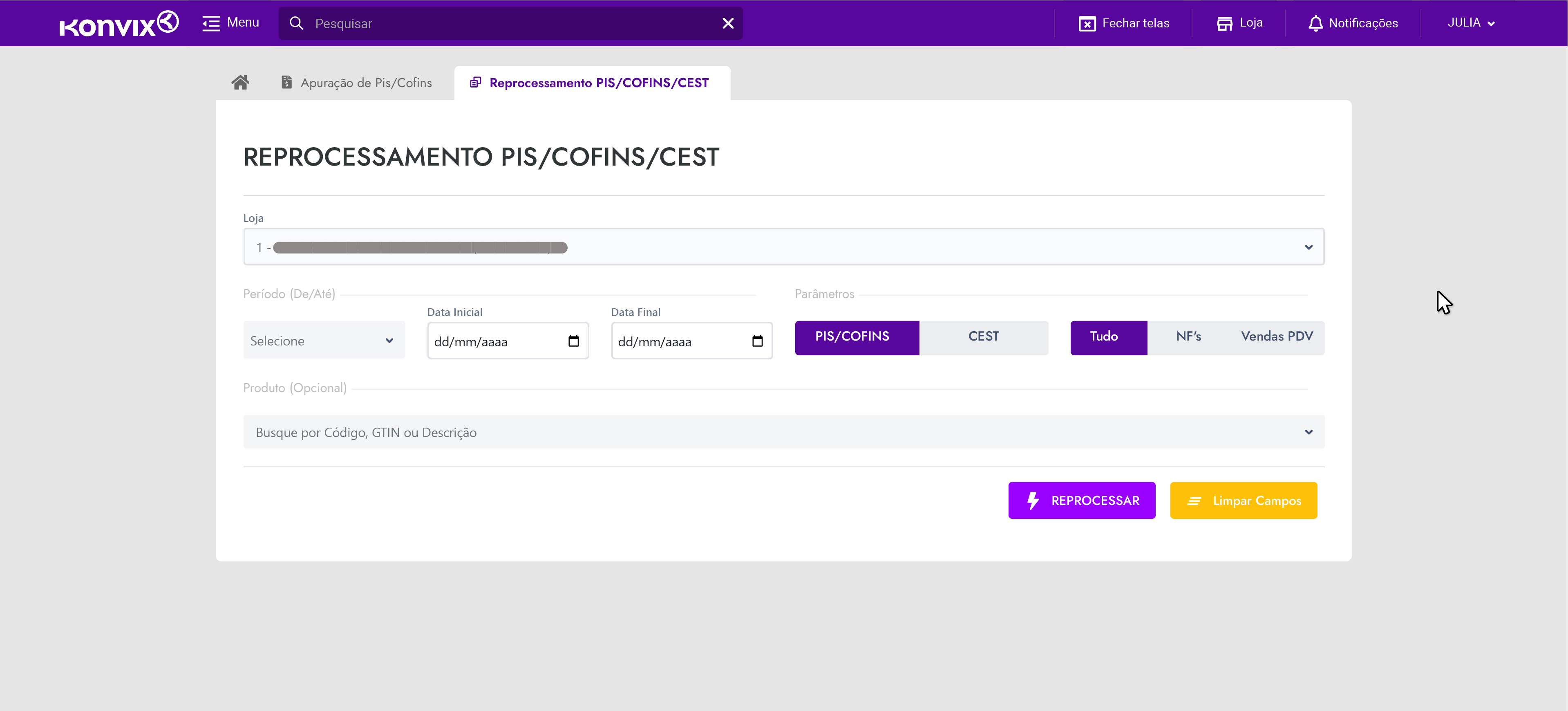
Task: Select the NF's filter option
Action: click(1188, 337)
